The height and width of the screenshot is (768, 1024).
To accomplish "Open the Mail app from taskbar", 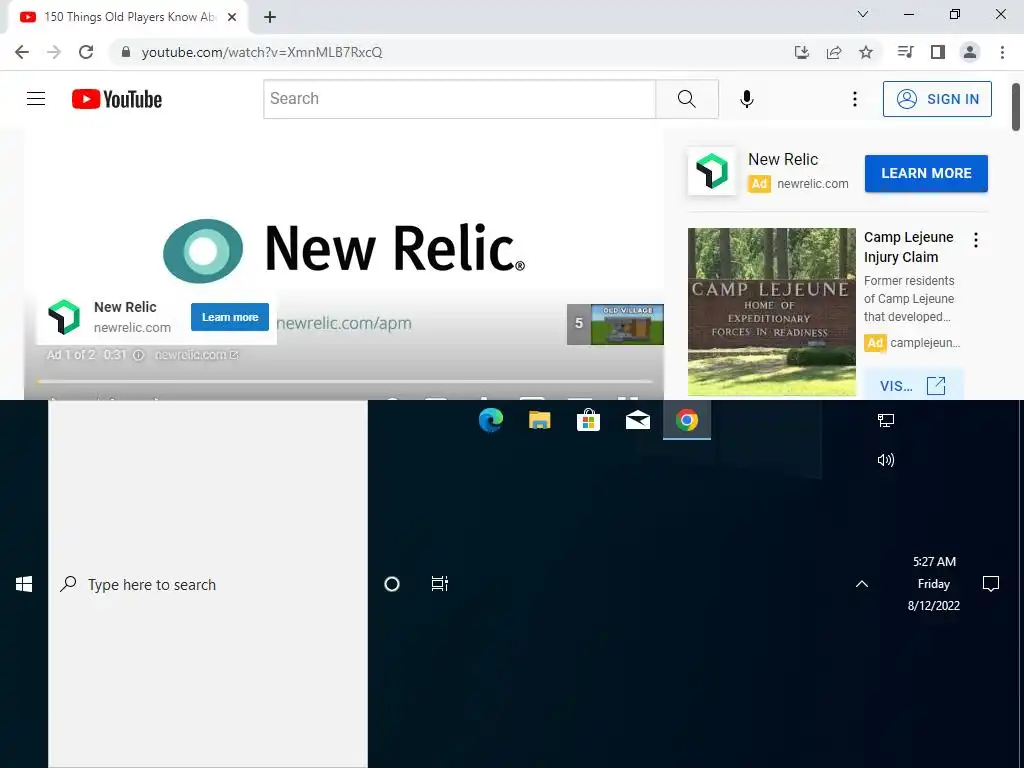I will click(637, 420).
